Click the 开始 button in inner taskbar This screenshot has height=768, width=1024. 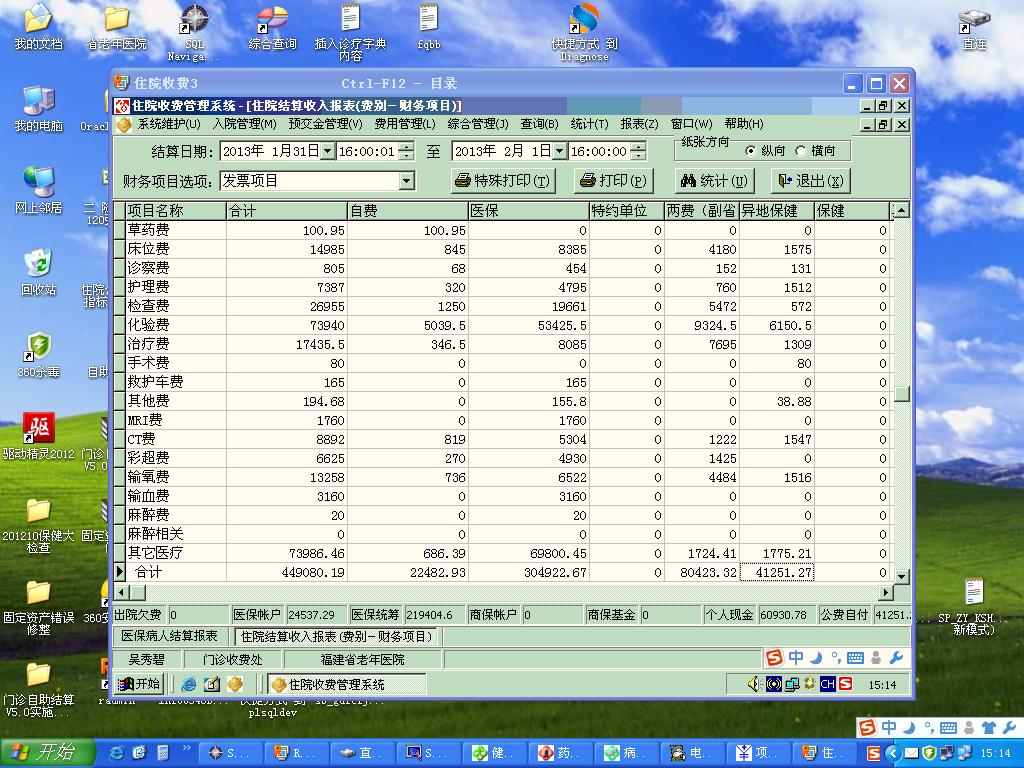click(139, 685)
